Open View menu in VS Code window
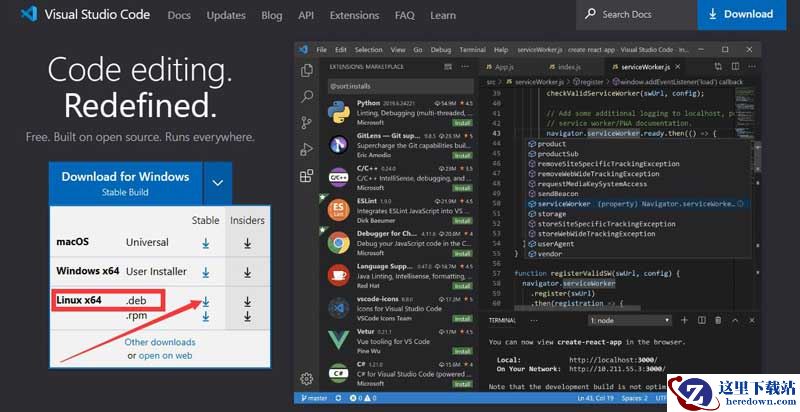Screen dimensions: 800x412 (398, 49)
